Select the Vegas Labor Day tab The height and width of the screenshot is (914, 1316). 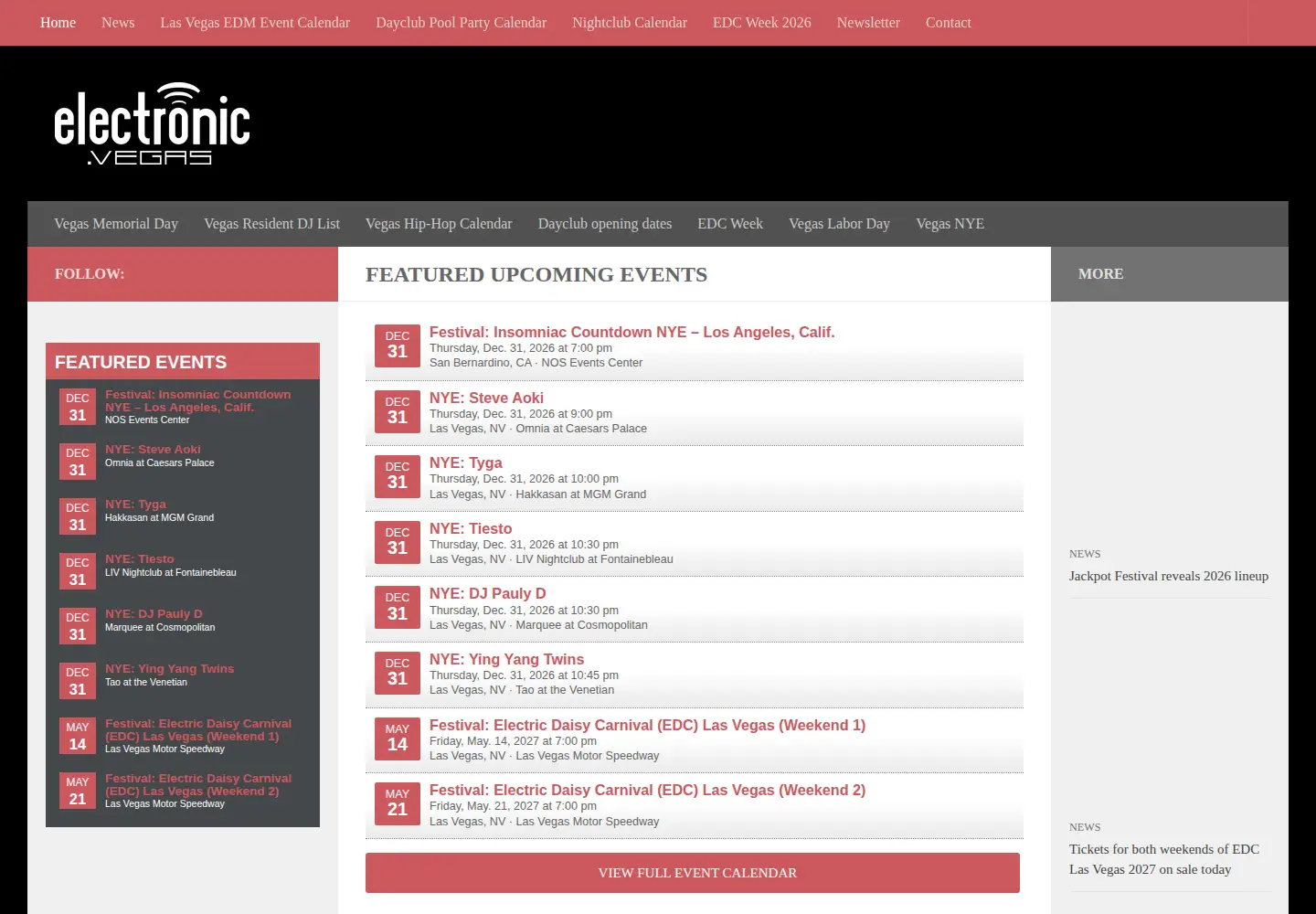(839, 224)
